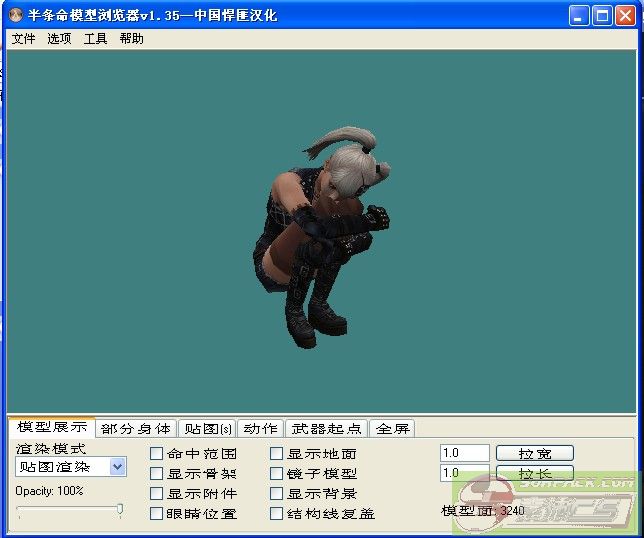Switch to the 贴图(s) tab

point(207,429)
